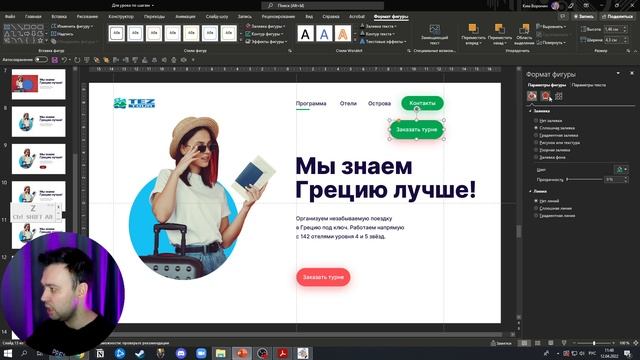
Task: Open the Zoom app icon in the taskbar
Action: [x=201, y=353]
